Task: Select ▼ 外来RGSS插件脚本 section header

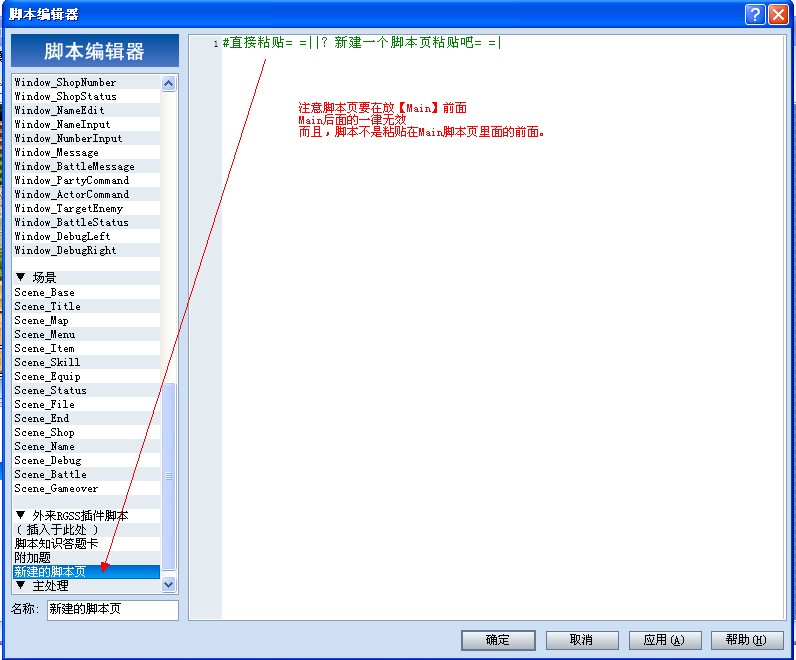Action: click(86, 516)
